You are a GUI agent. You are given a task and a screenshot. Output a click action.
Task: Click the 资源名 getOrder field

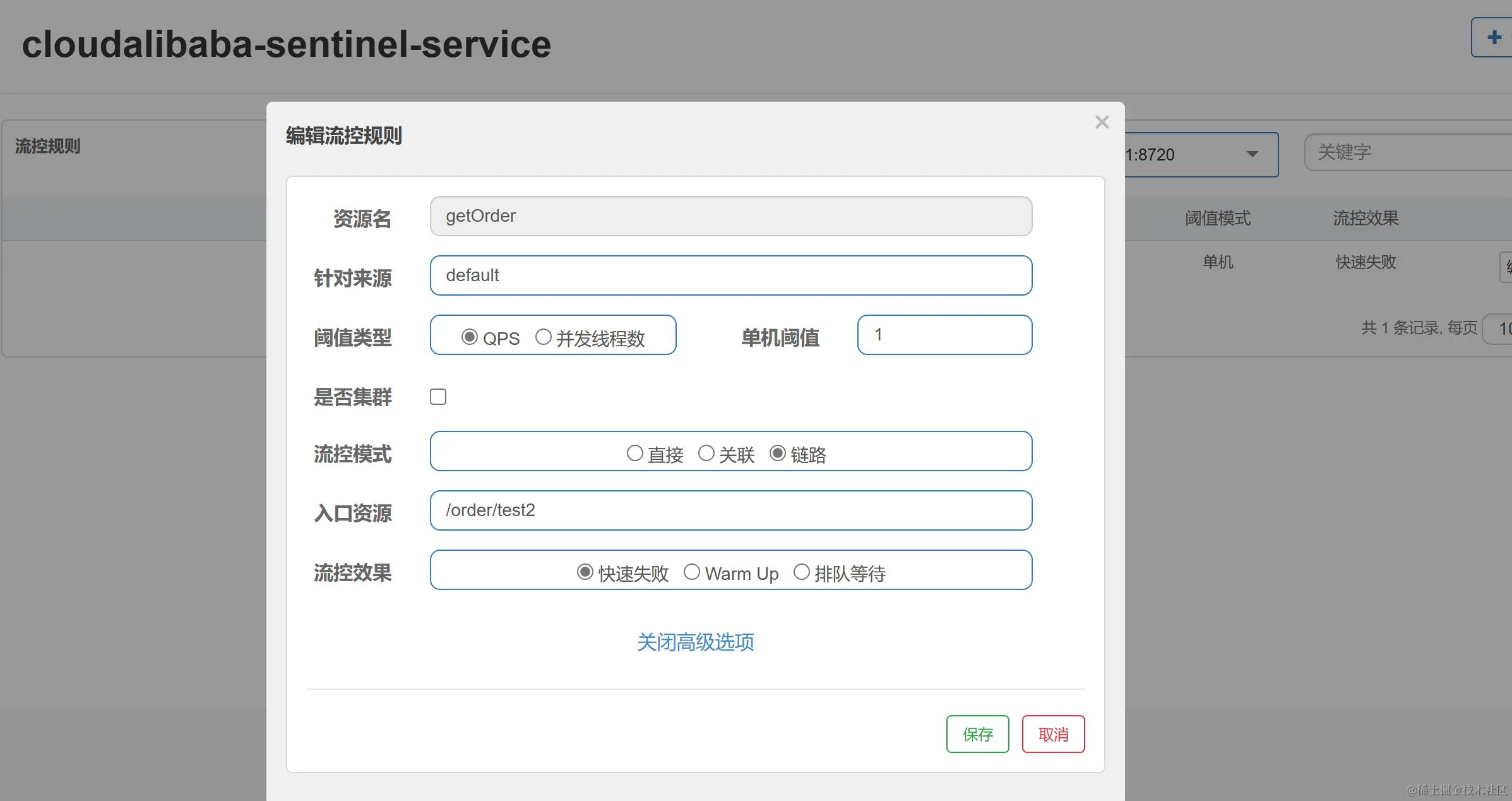tap(730, 216)
